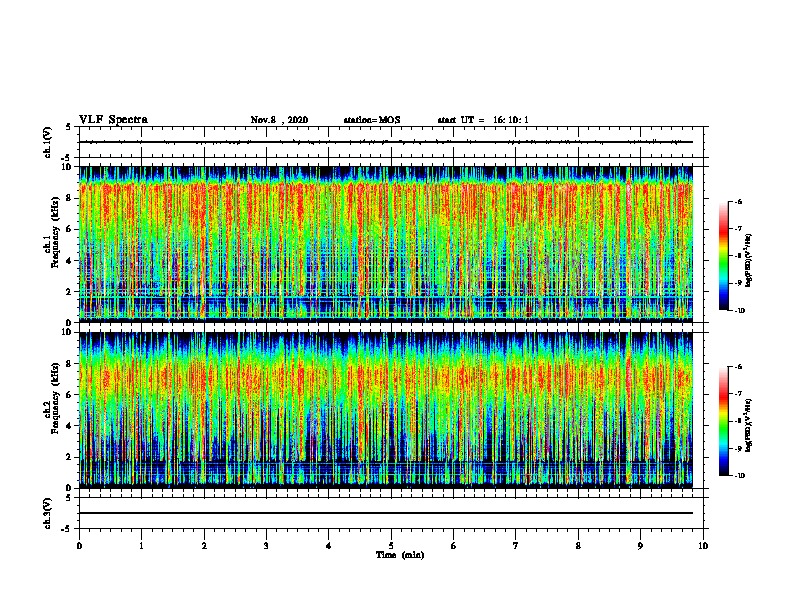This screenshot has width=792, height=612.
Task: Click time axis tick label '5'
Action: click(x=391, y=546)
